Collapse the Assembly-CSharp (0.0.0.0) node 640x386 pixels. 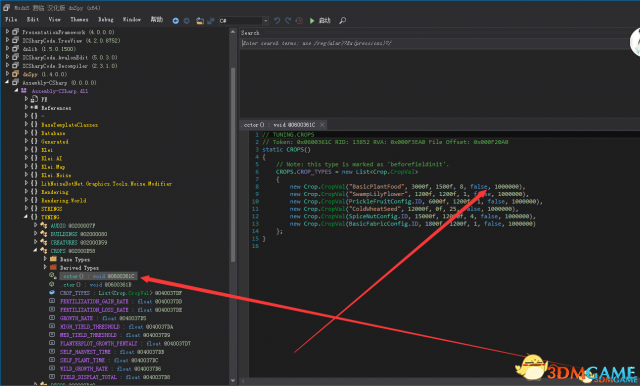coord(7,82)
